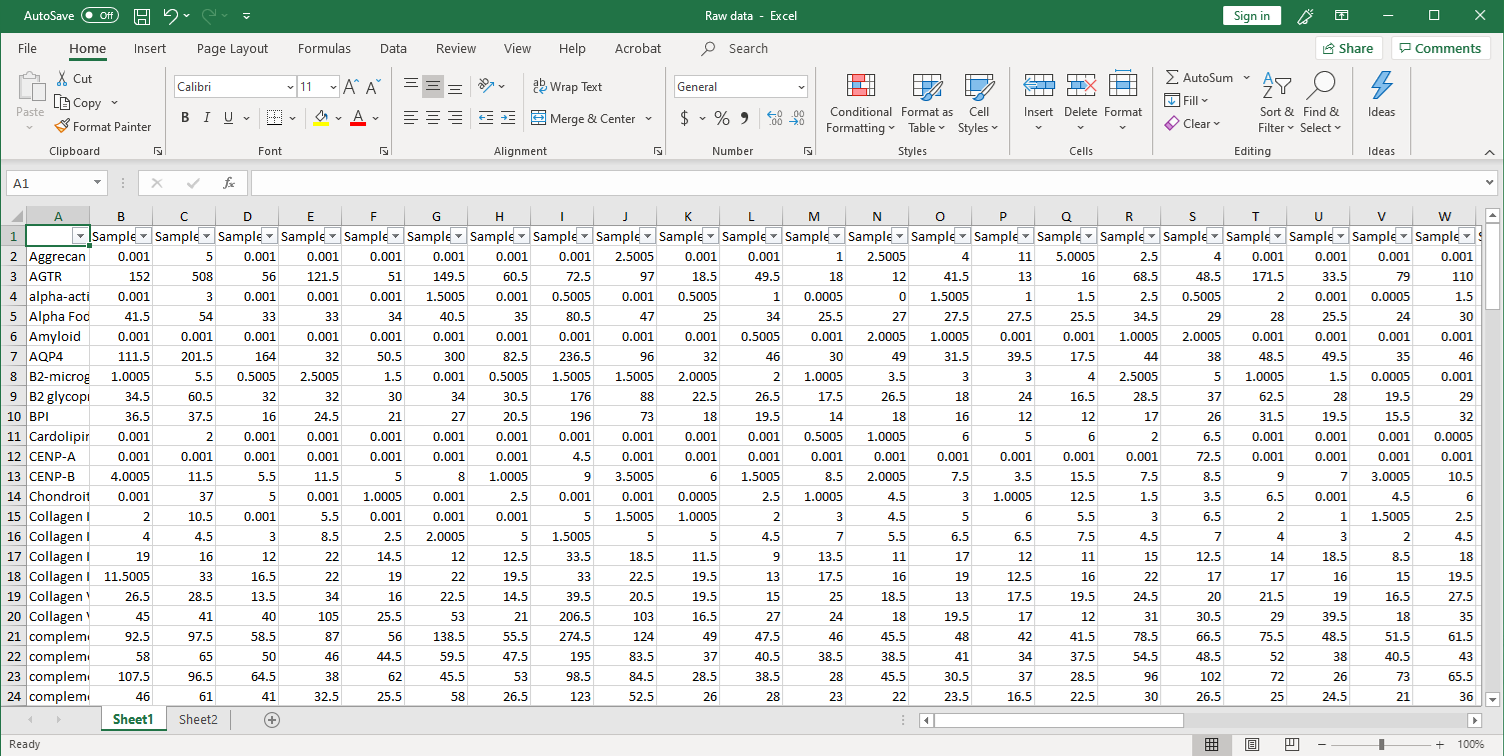The height and width of the screenshot is (756, 1504).
Task: Toggle Wrap Text on
Action: coord(567,87)
